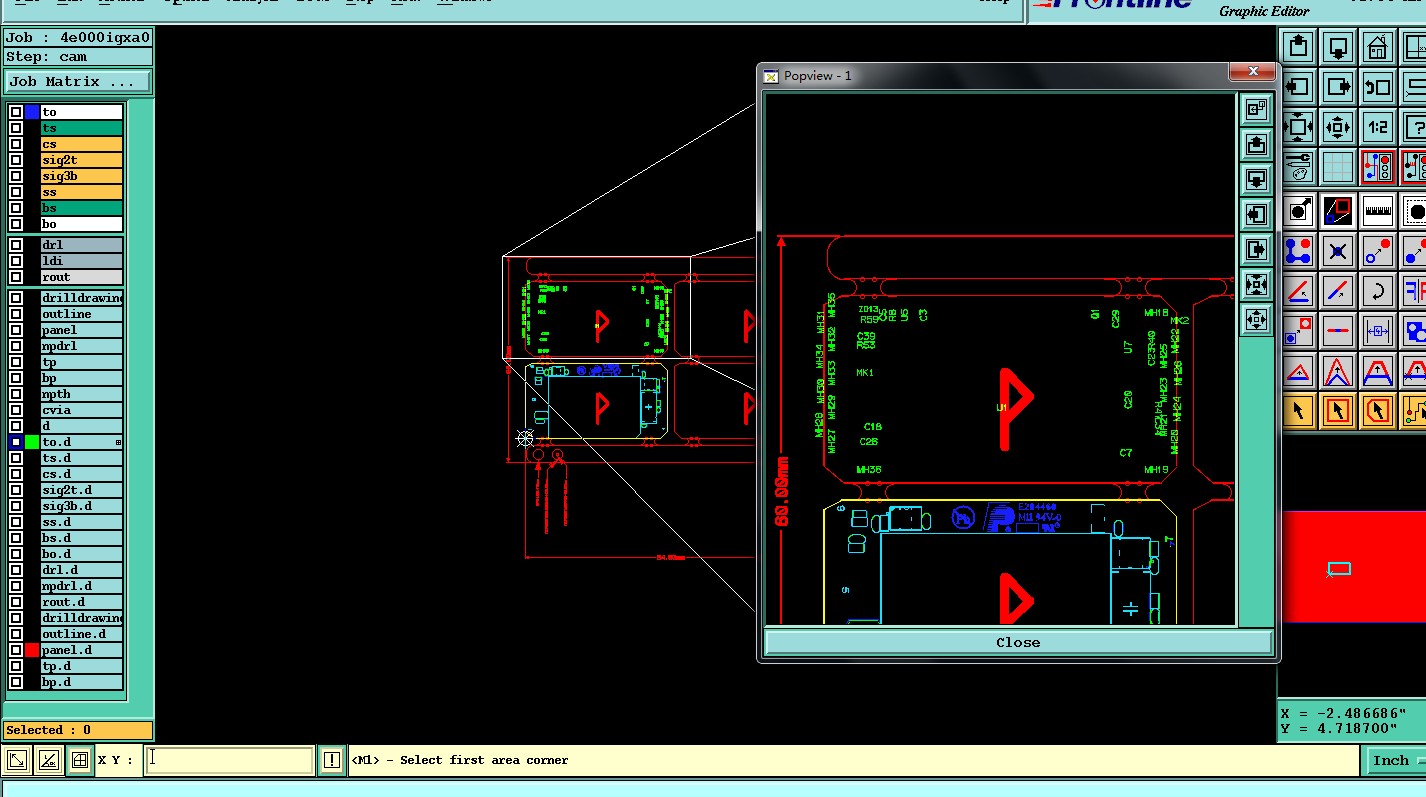Screen dimensions: 1426x797
Task: Toggle the checkbox for layer ts
Action: coord(16,128)
